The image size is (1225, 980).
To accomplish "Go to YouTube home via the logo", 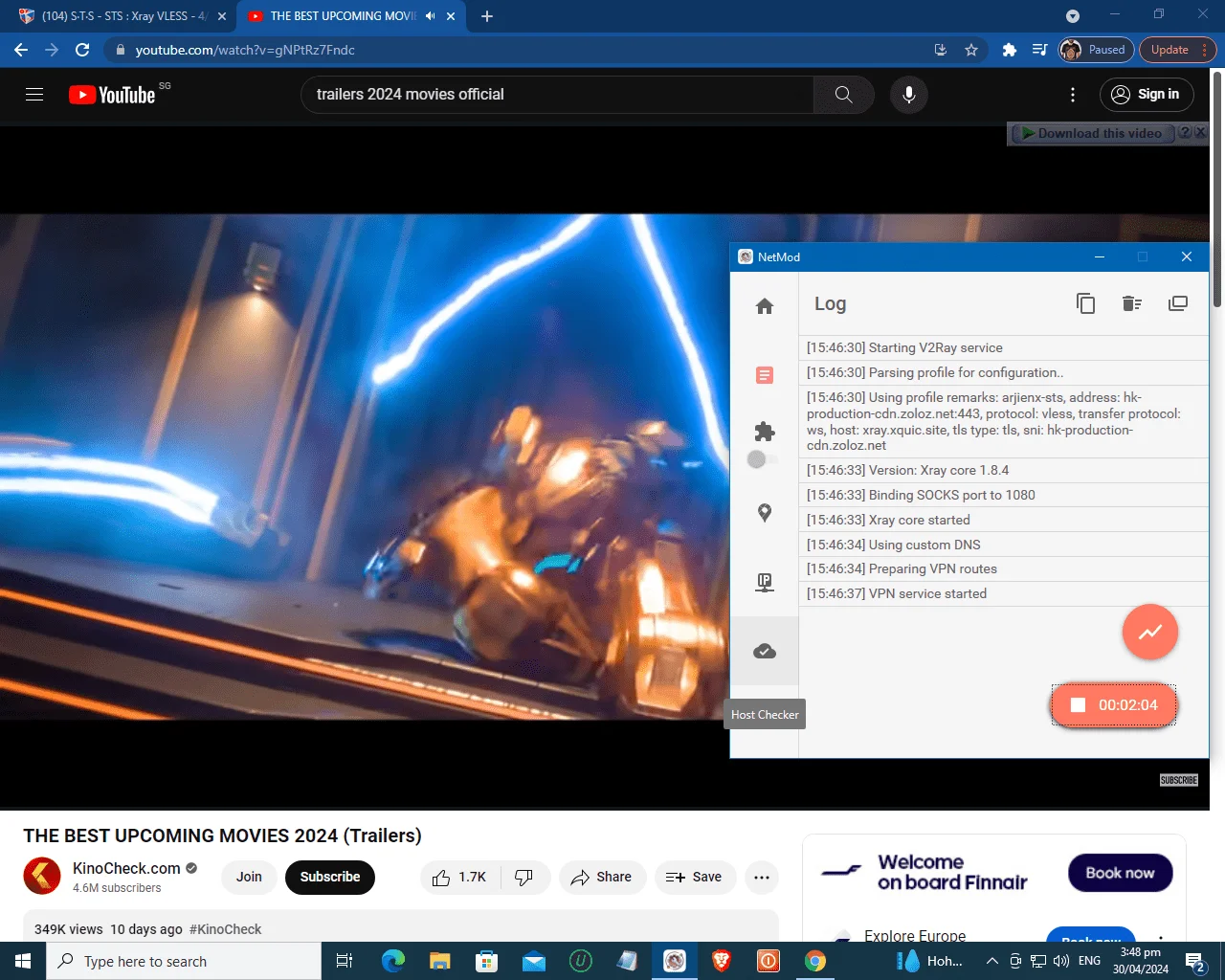I will point(112,95).
